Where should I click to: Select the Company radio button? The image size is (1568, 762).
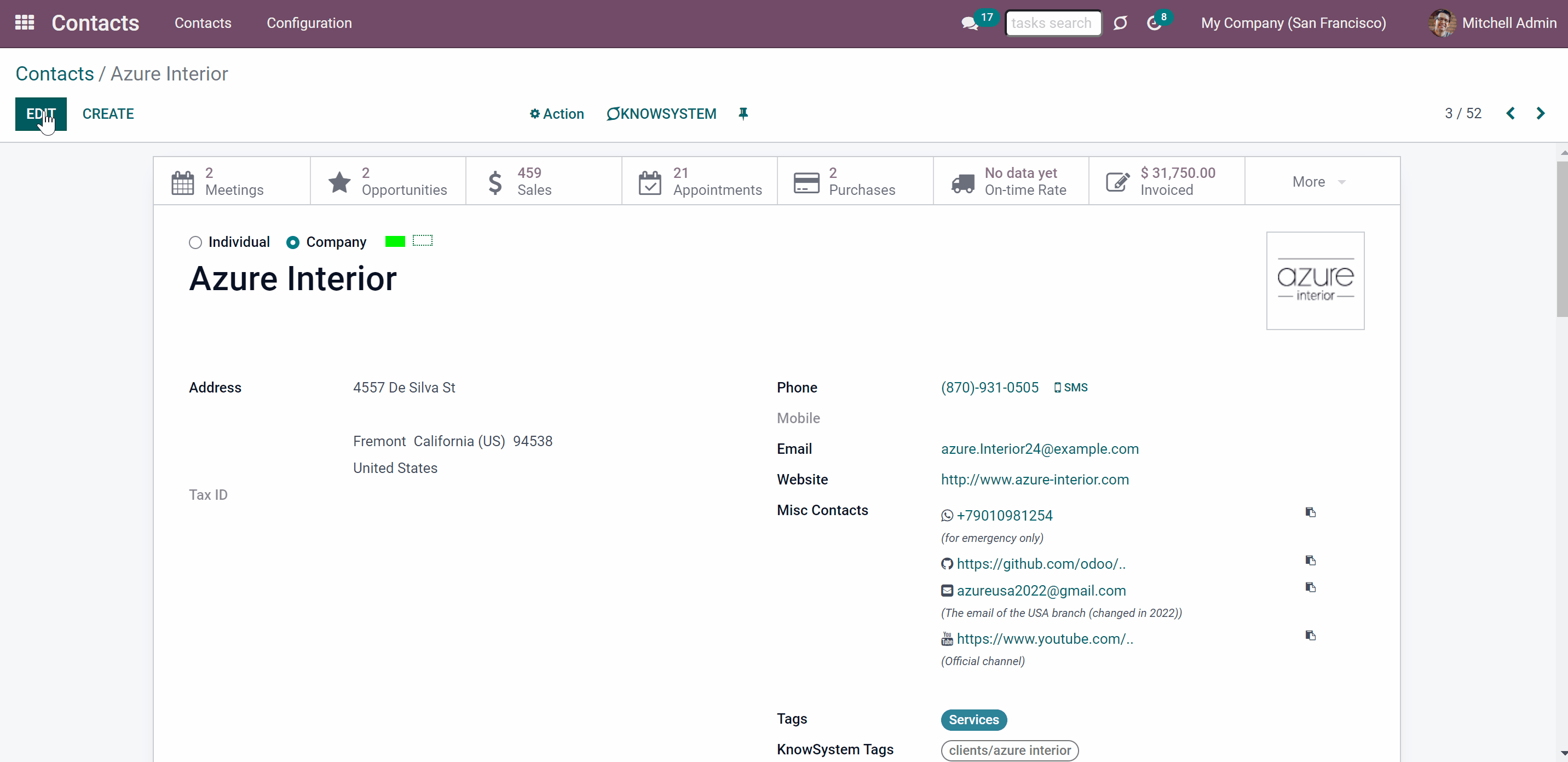point(293,243)
